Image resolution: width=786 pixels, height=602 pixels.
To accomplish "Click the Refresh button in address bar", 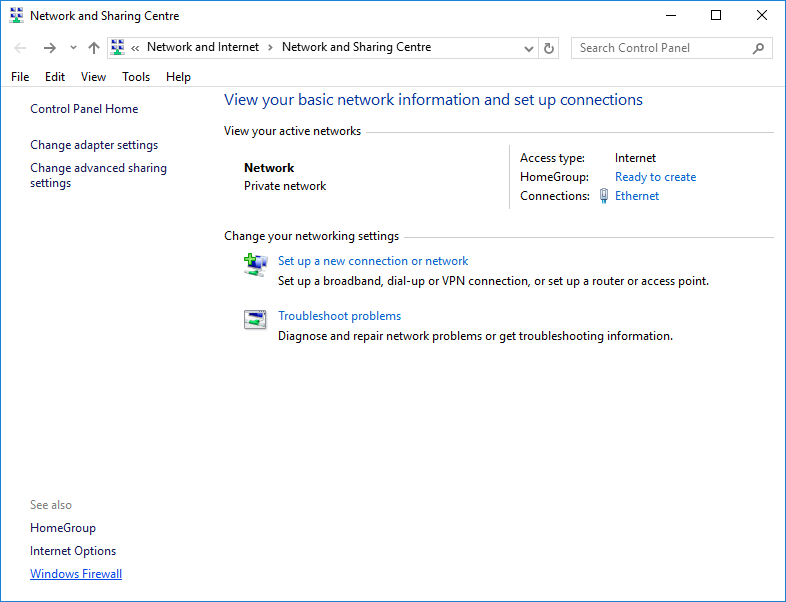I will point(549,48).
